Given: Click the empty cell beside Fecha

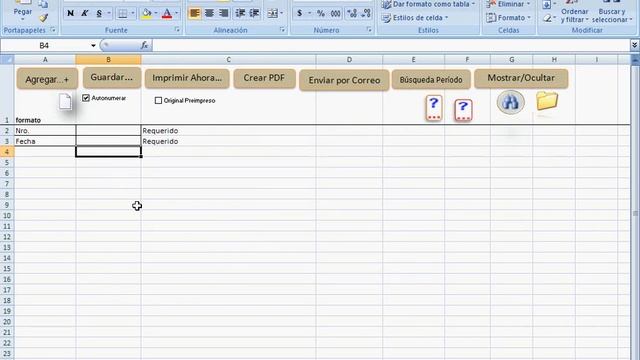Looking at the screenshot, I should point(108,141).
